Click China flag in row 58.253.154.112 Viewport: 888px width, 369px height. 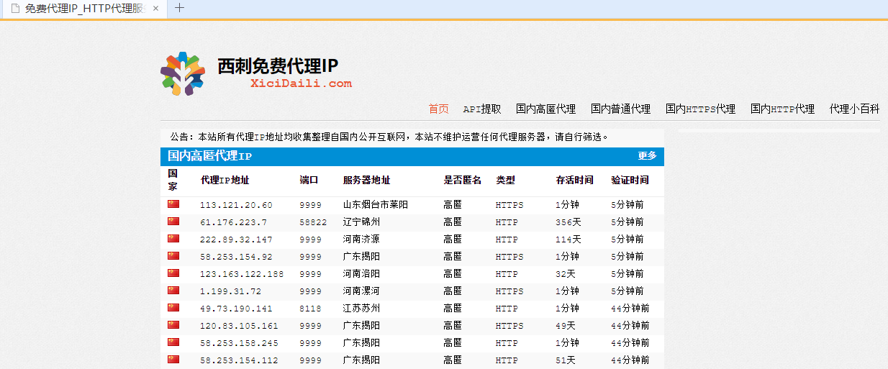coord(173,359)
